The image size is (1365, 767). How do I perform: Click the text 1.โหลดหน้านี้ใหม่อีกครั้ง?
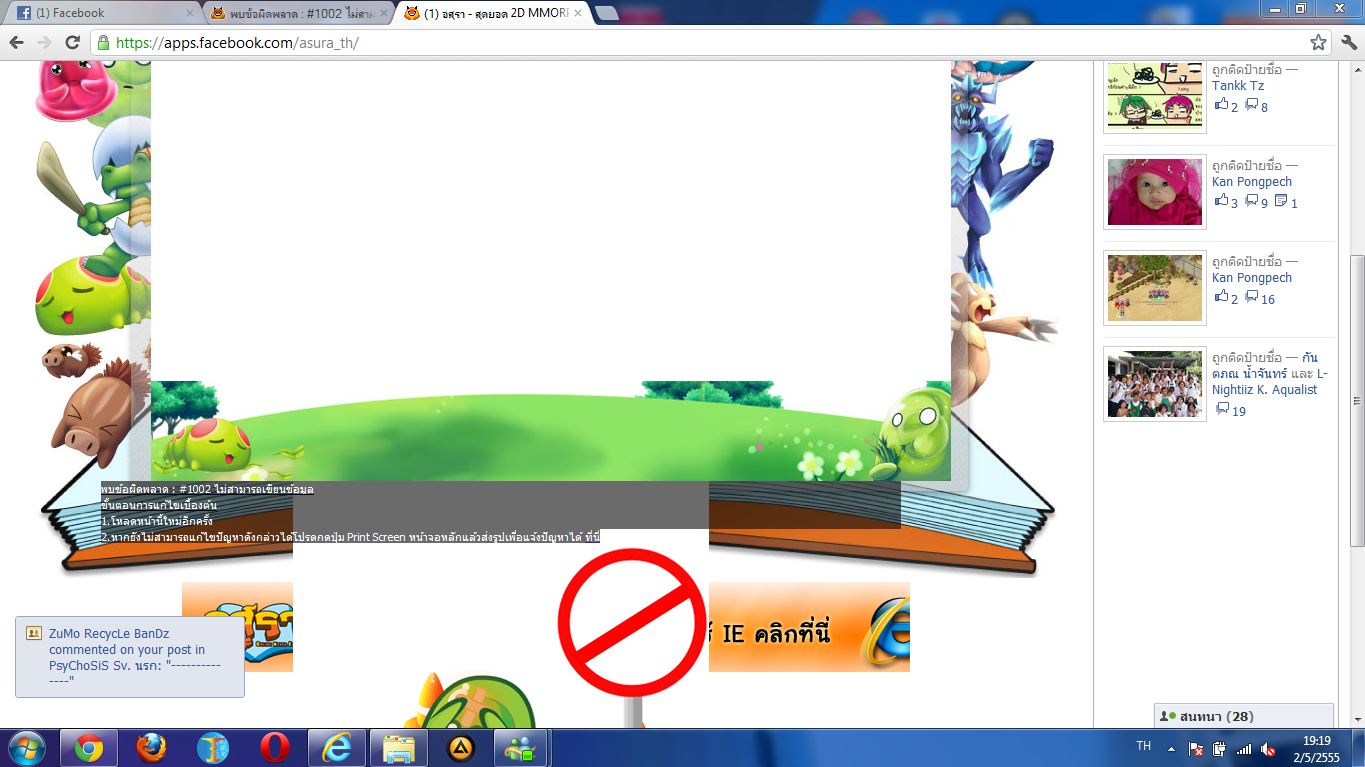[157, 521]
